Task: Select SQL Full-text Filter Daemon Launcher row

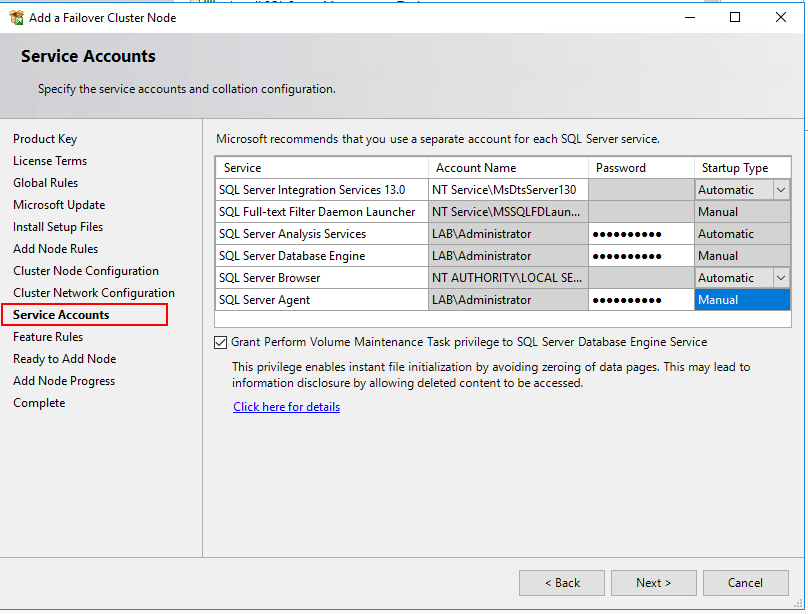Action: 322,212
